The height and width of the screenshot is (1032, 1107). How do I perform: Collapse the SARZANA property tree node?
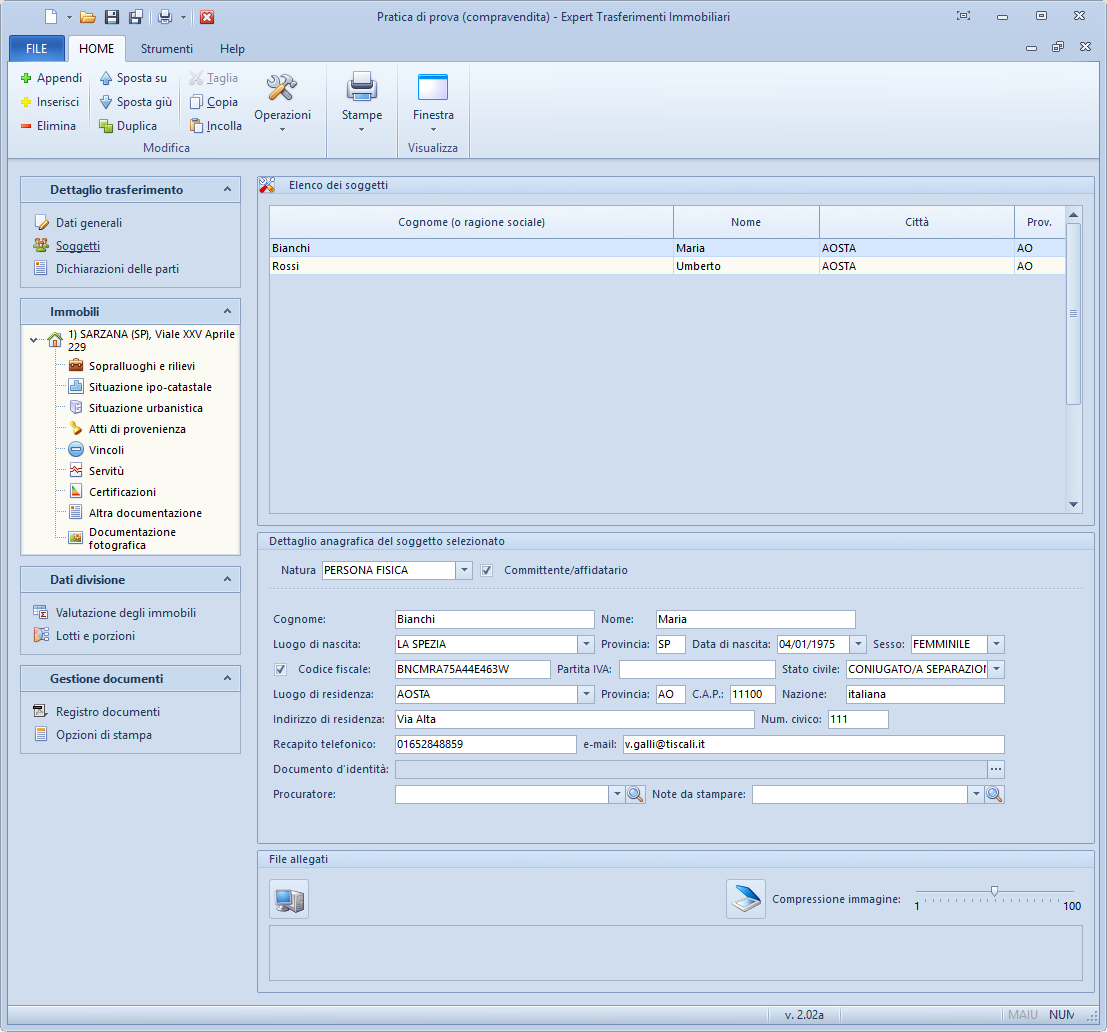pos(35,340)
